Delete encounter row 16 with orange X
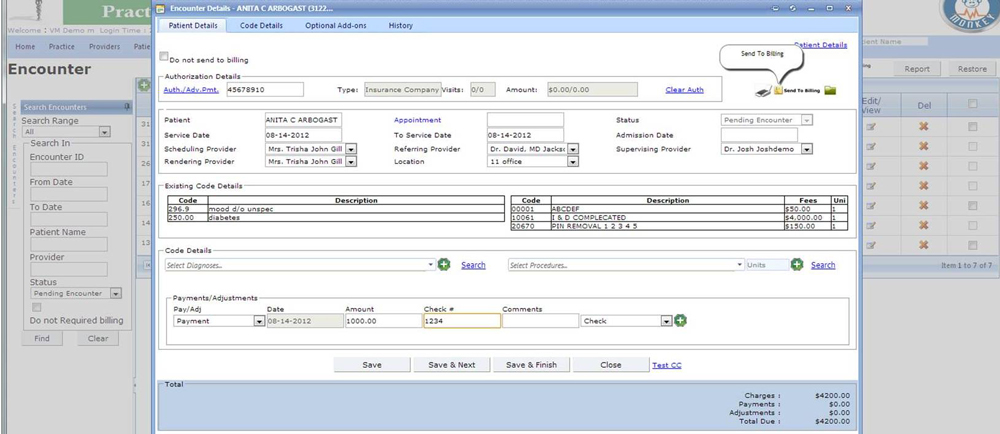Image resolution: width=1000 pixels, height=434 pixels. click(x=923, y=206)
